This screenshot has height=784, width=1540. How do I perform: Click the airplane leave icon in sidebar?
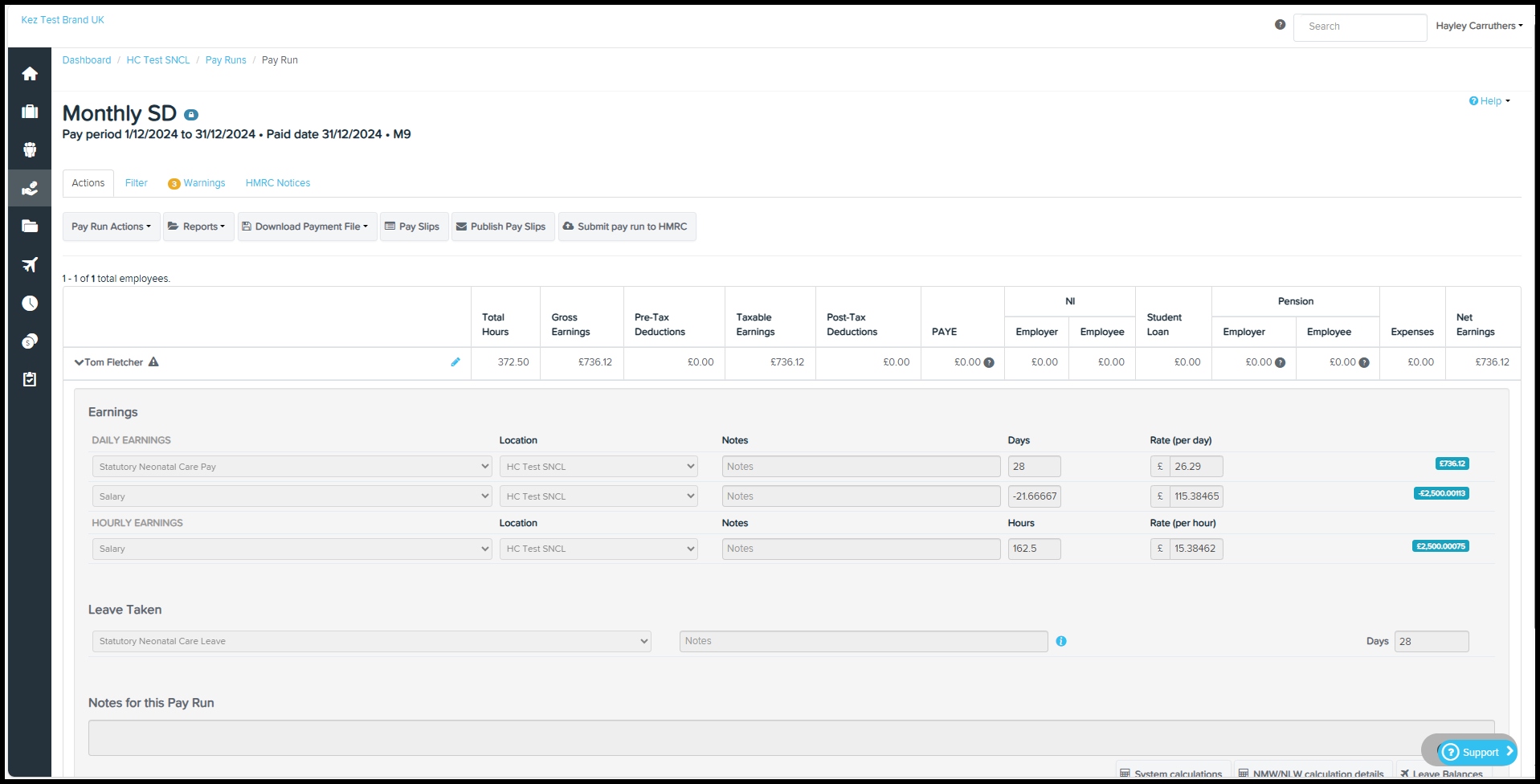point(30,265)
